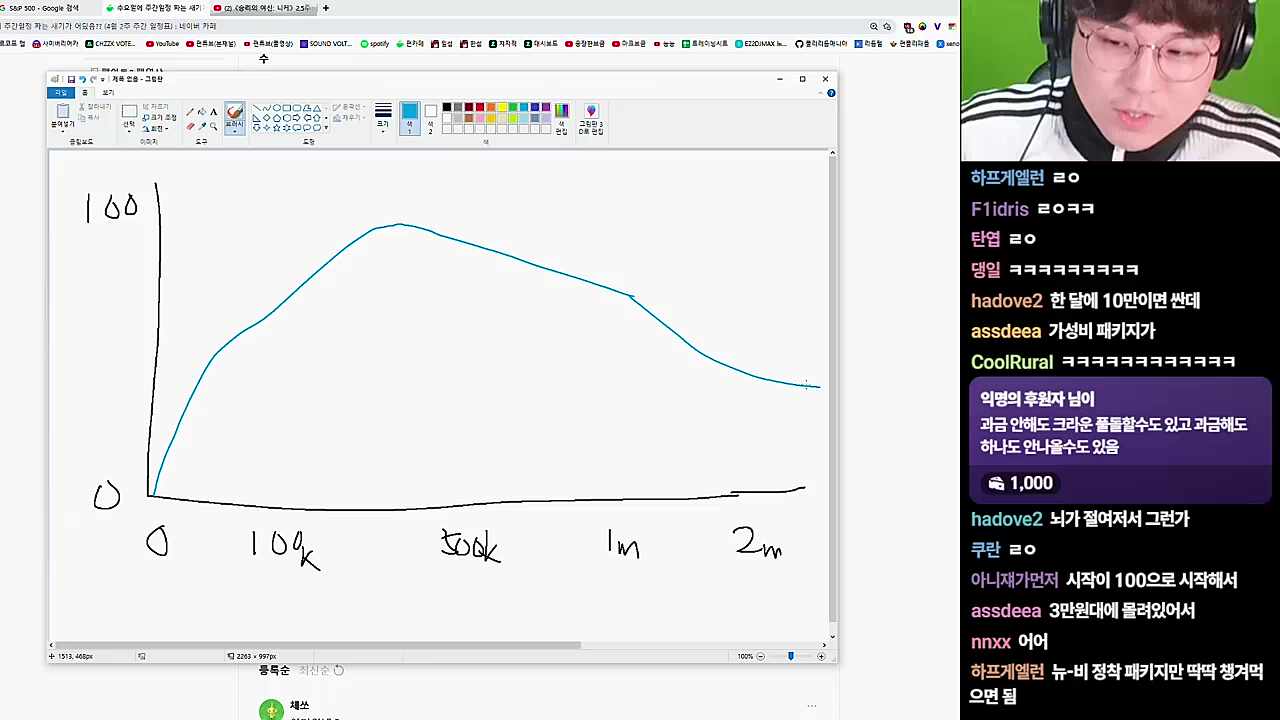Pick the black color swatch in palette
The width and height of the screenshot is (1280, 720).
point(447,107)
